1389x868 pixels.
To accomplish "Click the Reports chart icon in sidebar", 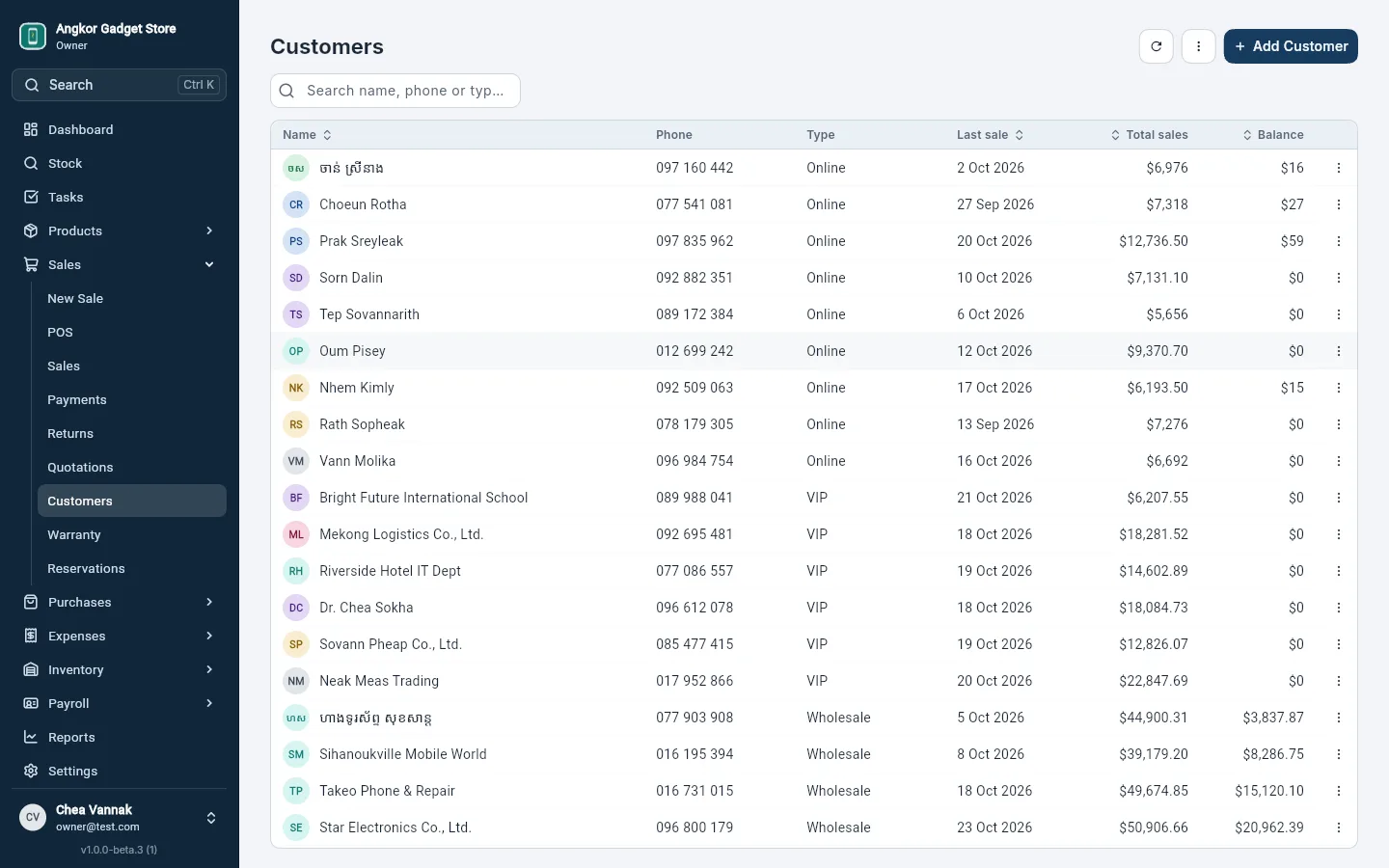I will click(x=31, y=737).
